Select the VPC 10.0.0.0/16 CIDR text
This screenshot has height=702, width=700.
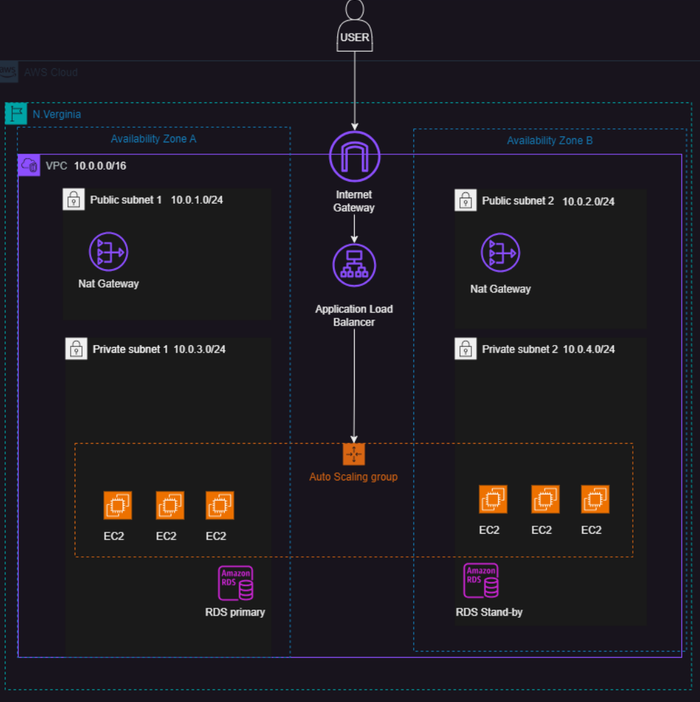click(100, 166)
